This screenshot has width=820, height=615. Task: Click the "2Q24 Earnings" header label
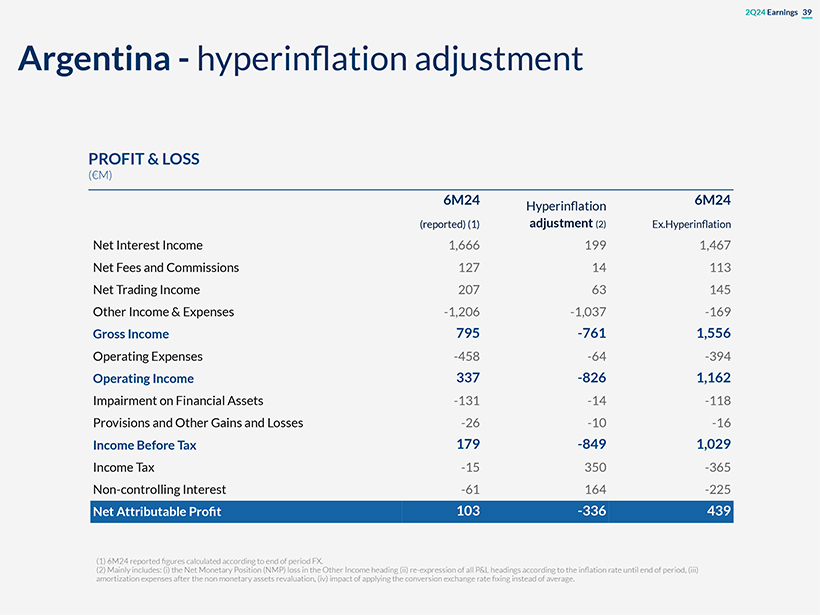click(771, 12)
